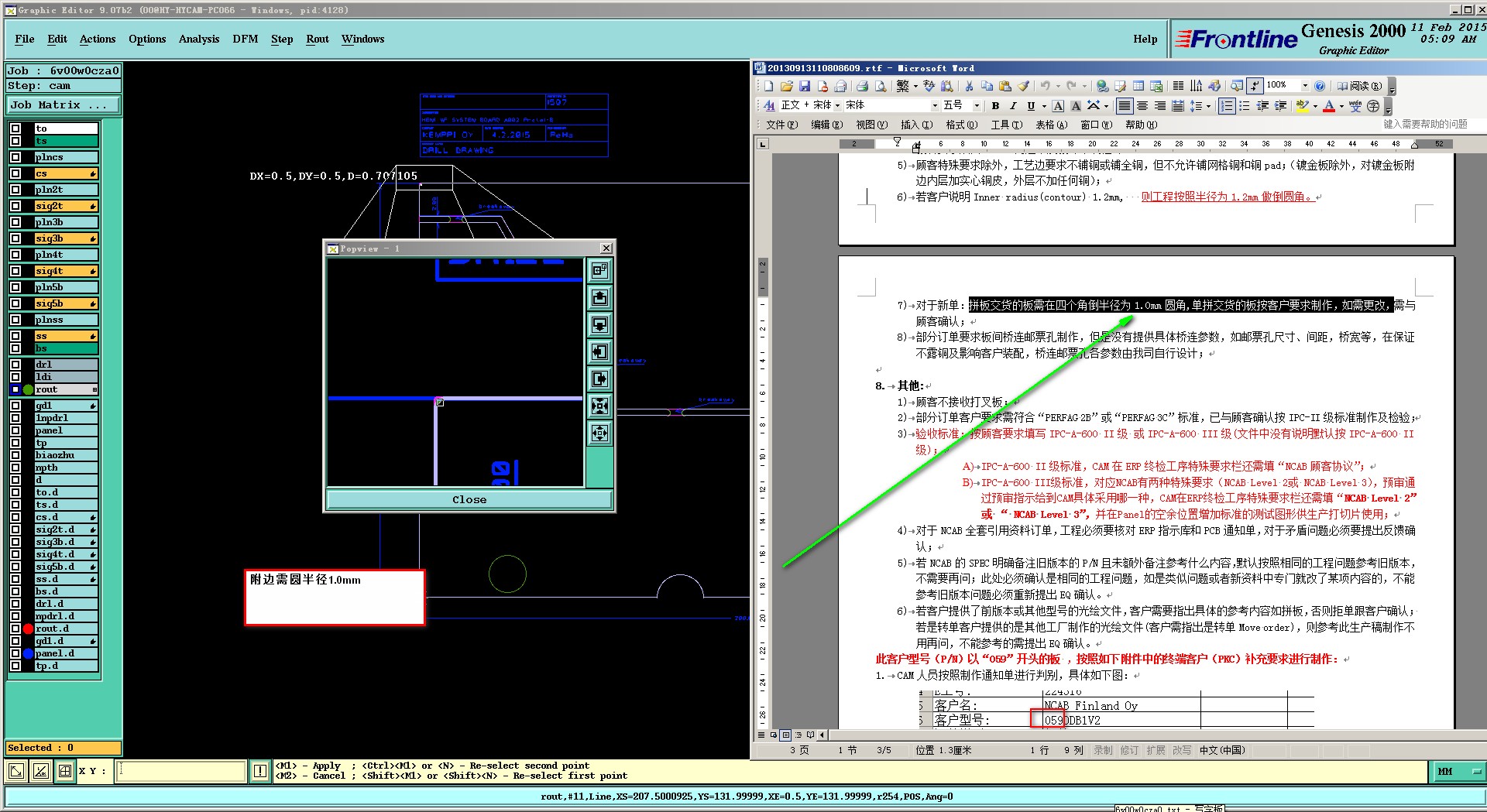Apply yellow highlight color in Word
The width and height of the screenshot is (1487, 812).
coord(1302,106)
